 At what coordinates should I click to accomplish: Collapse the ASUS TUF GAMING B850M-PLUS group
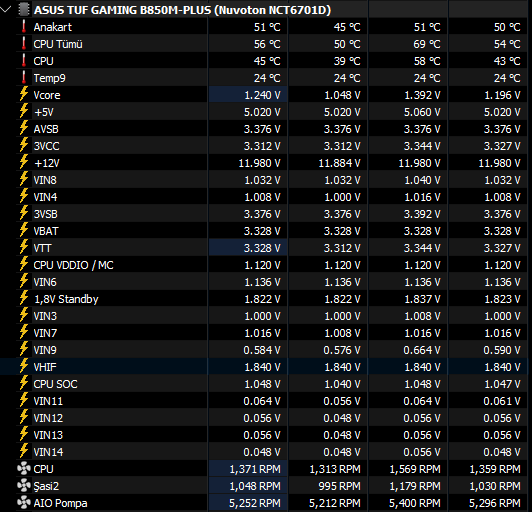[x=5, y=10]
